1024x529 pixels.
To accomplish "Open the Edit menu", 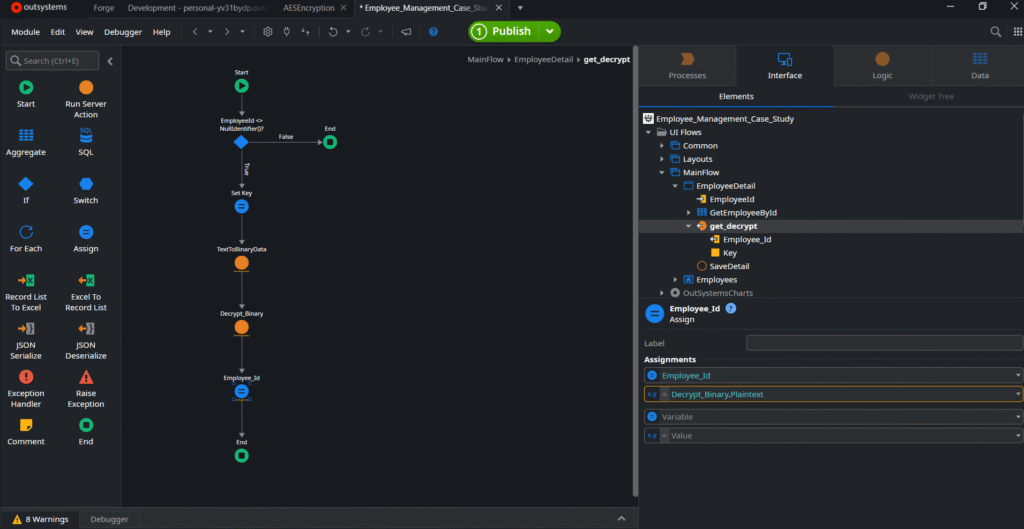I will click(x=58, y=32).
